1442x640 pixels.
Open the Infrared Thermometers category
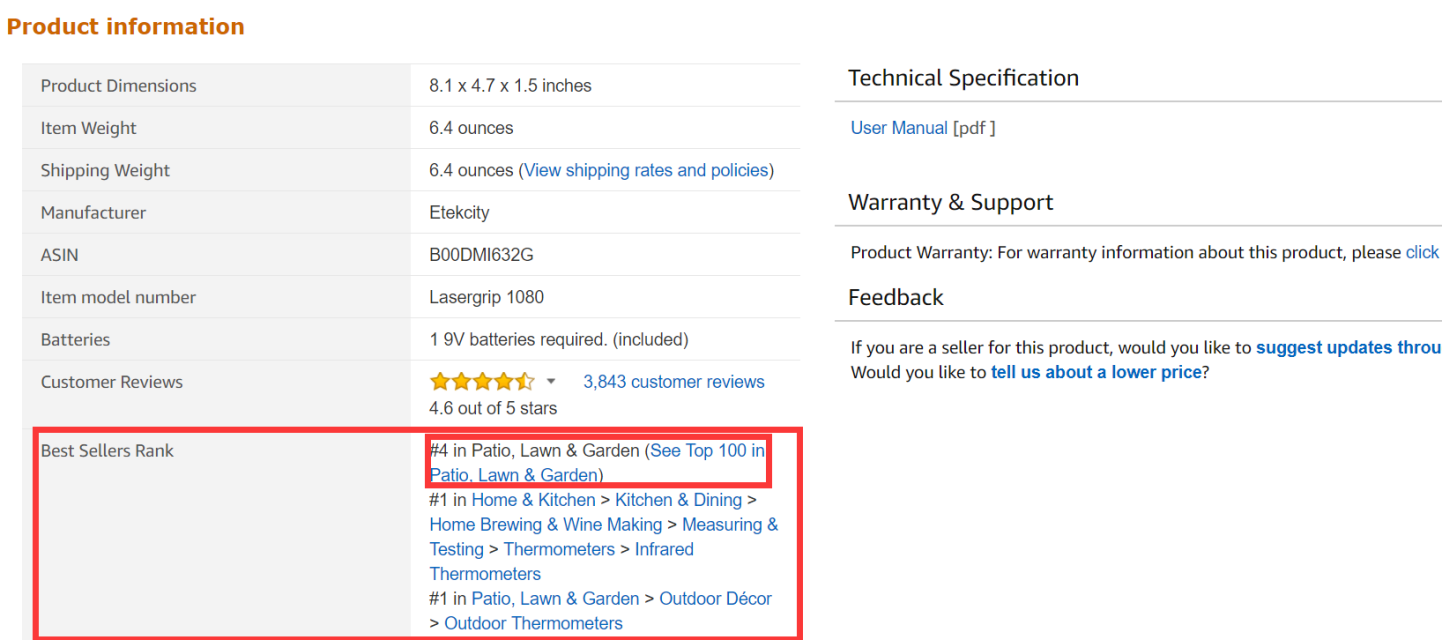664,548
